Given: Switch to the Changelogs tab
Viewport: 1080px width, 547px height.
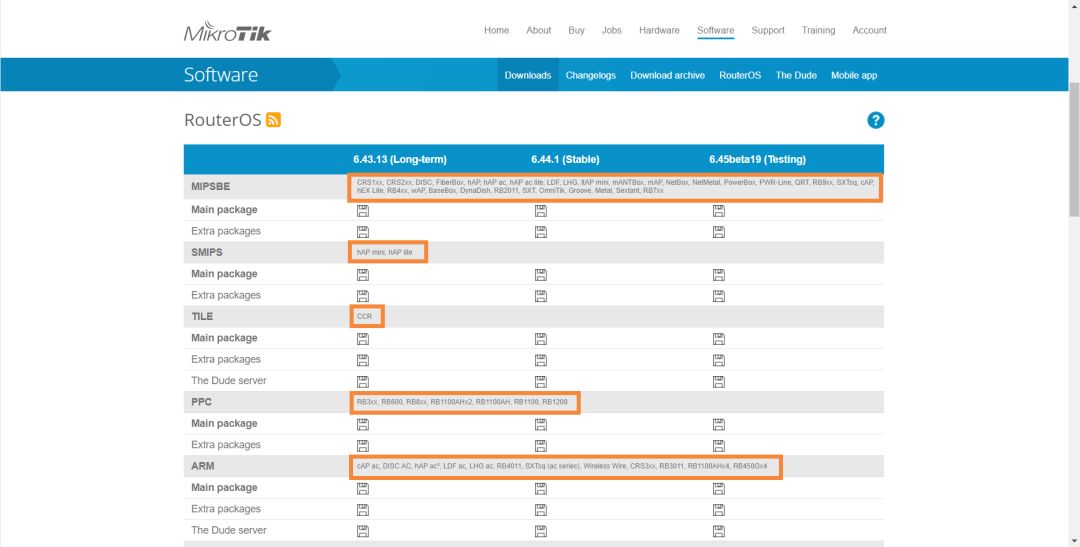Looking at the screenshot, I should pyautogui.click(x=590, y=75).
